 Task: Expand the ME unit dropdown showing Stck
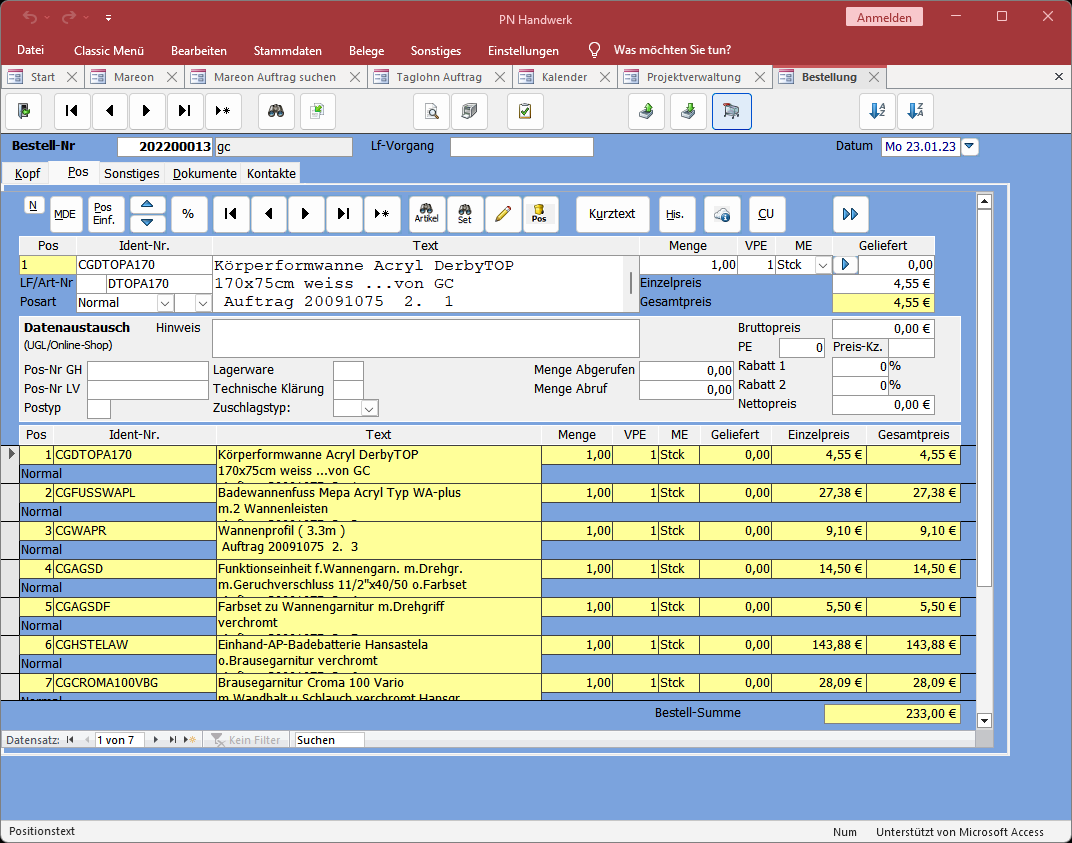tap(823, 265)
